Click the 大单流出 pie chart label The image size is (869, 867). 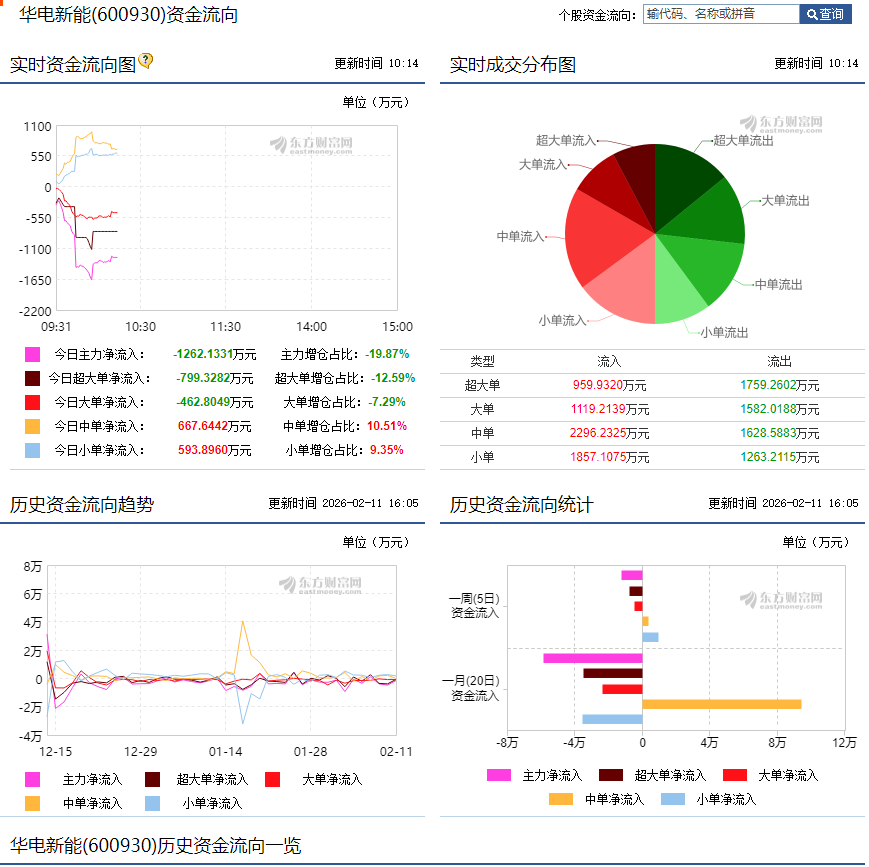tap(785, 201)
